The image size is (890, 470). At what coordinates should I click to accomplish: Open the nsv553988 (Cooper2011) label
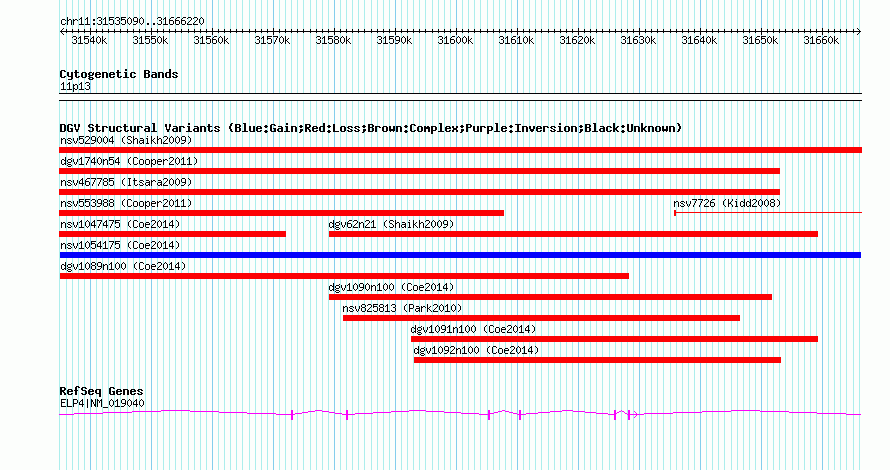pos(126,203)
